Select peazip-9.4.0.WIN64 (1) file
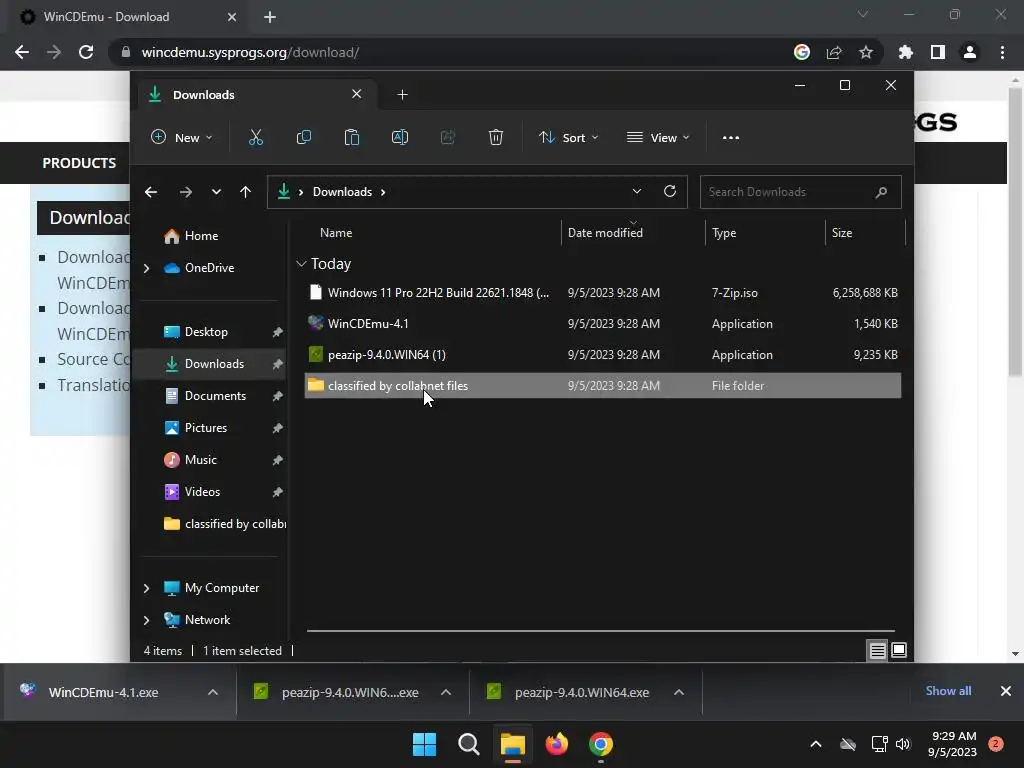The image size is (1024, 768). pos(603,355)
